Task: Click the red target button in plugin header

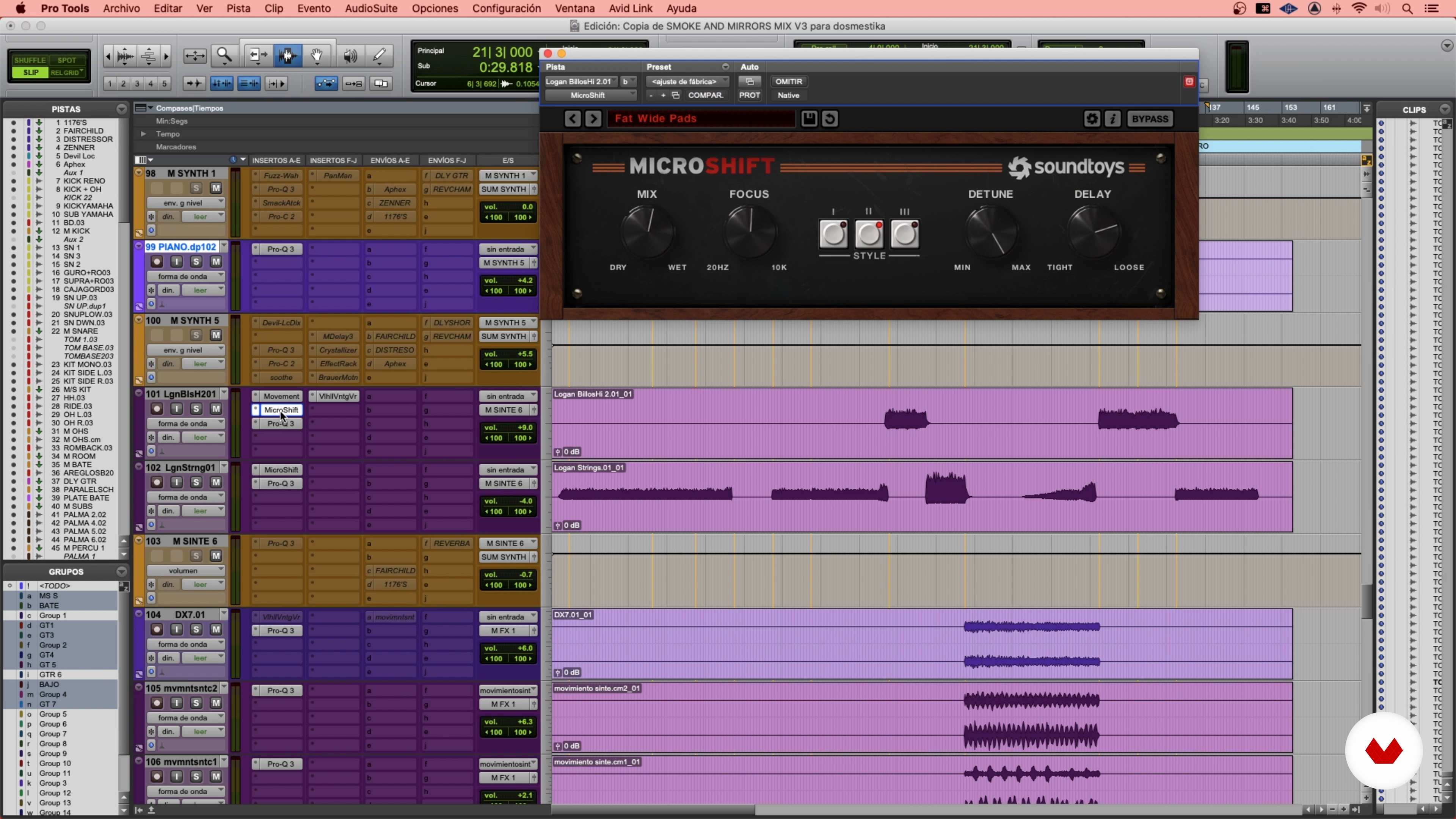Action: click(x=1189, y=82)
